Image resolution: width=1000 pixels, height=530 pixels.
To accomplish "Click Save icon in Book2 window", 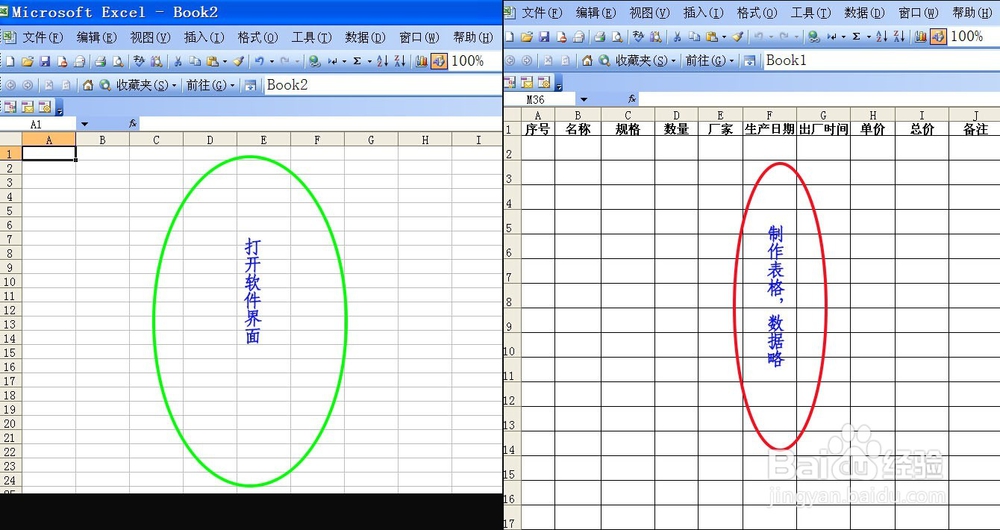I will tap(45, 61).
